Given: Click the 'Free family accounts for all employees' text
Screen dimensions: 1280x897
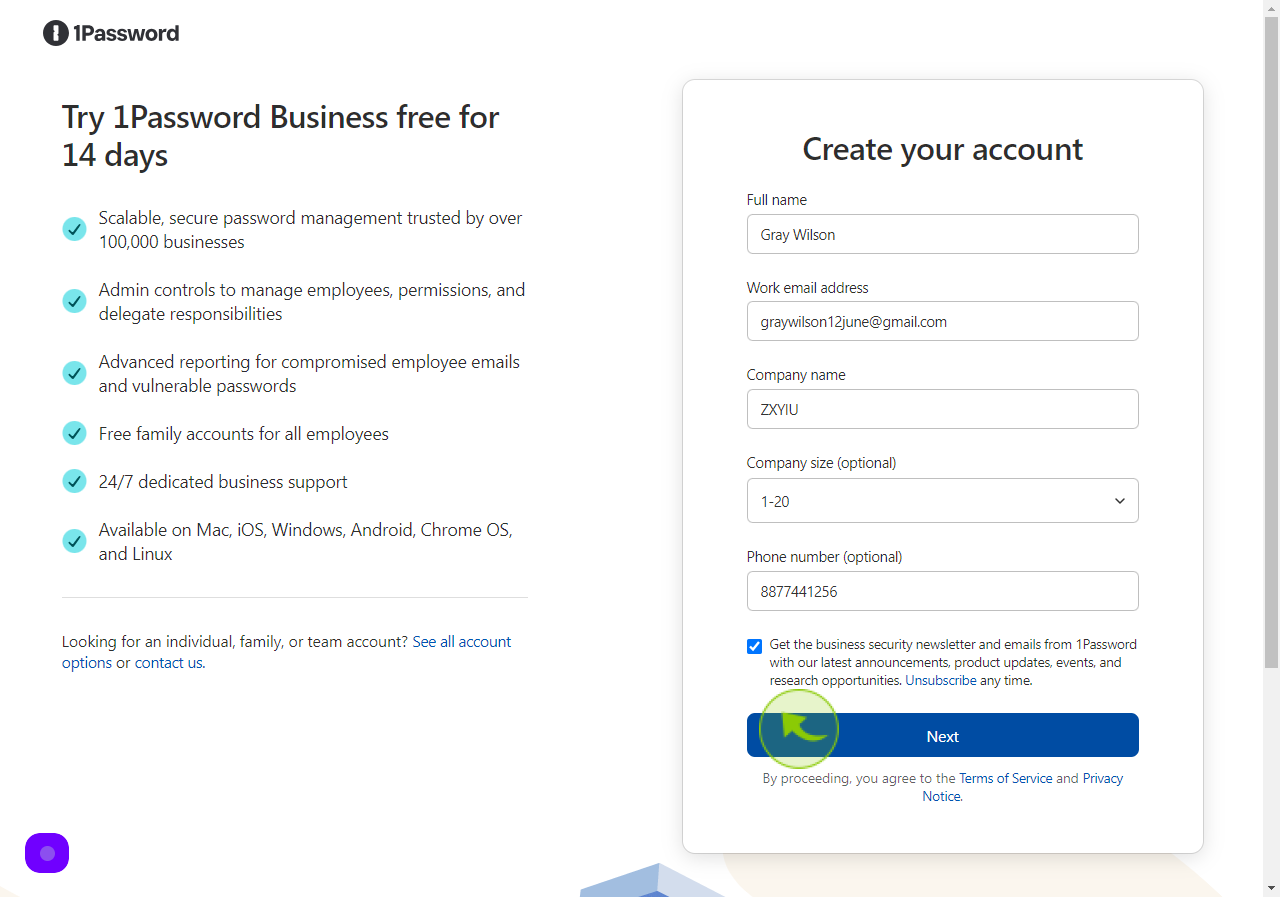Looking at the screenshot, I should point(244,434).
